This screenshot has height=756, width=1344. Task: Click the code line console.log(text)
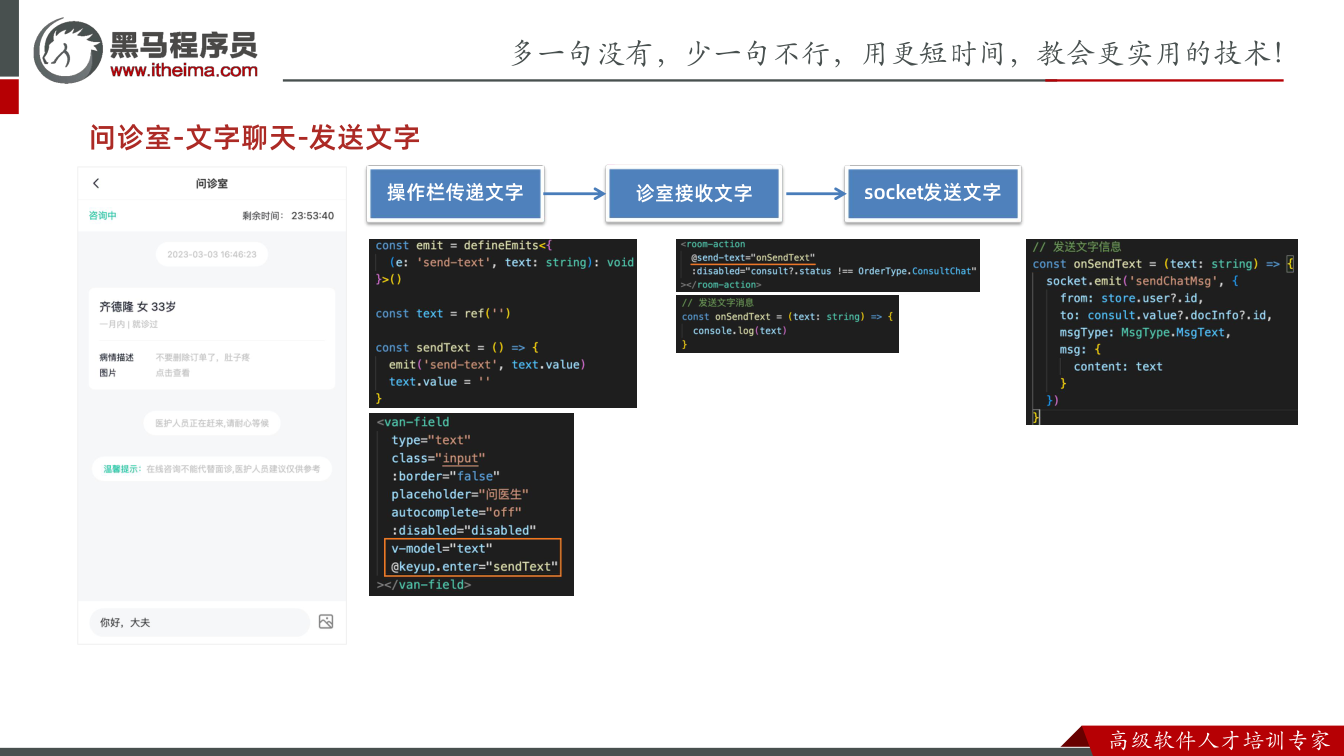point(740,331)
